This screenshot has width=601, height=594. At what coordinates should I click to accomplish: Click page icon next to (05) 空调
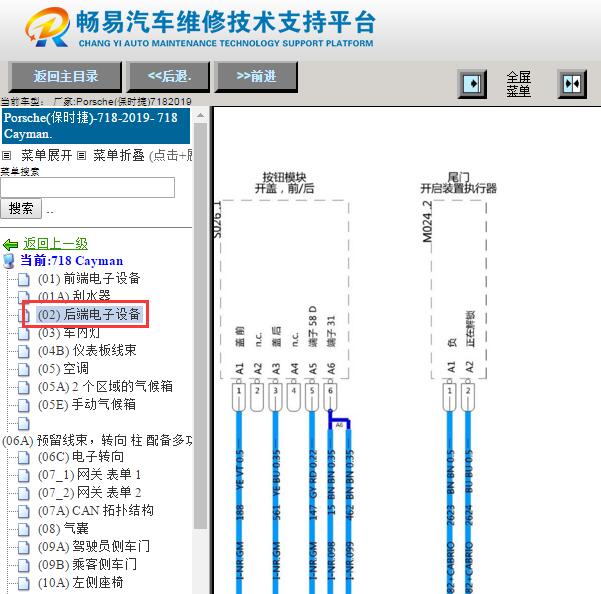tap(23, 369)
